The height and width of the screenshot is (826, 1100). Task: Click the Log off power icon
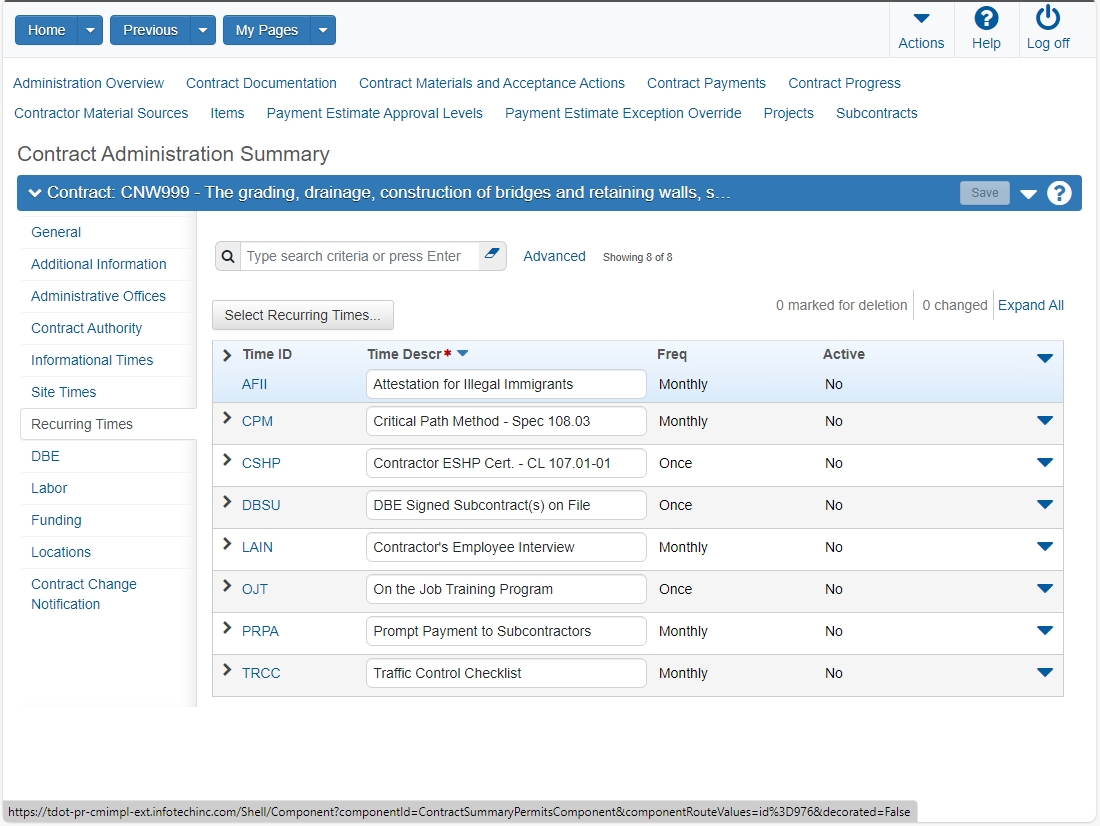click(x=1047, y=18)
